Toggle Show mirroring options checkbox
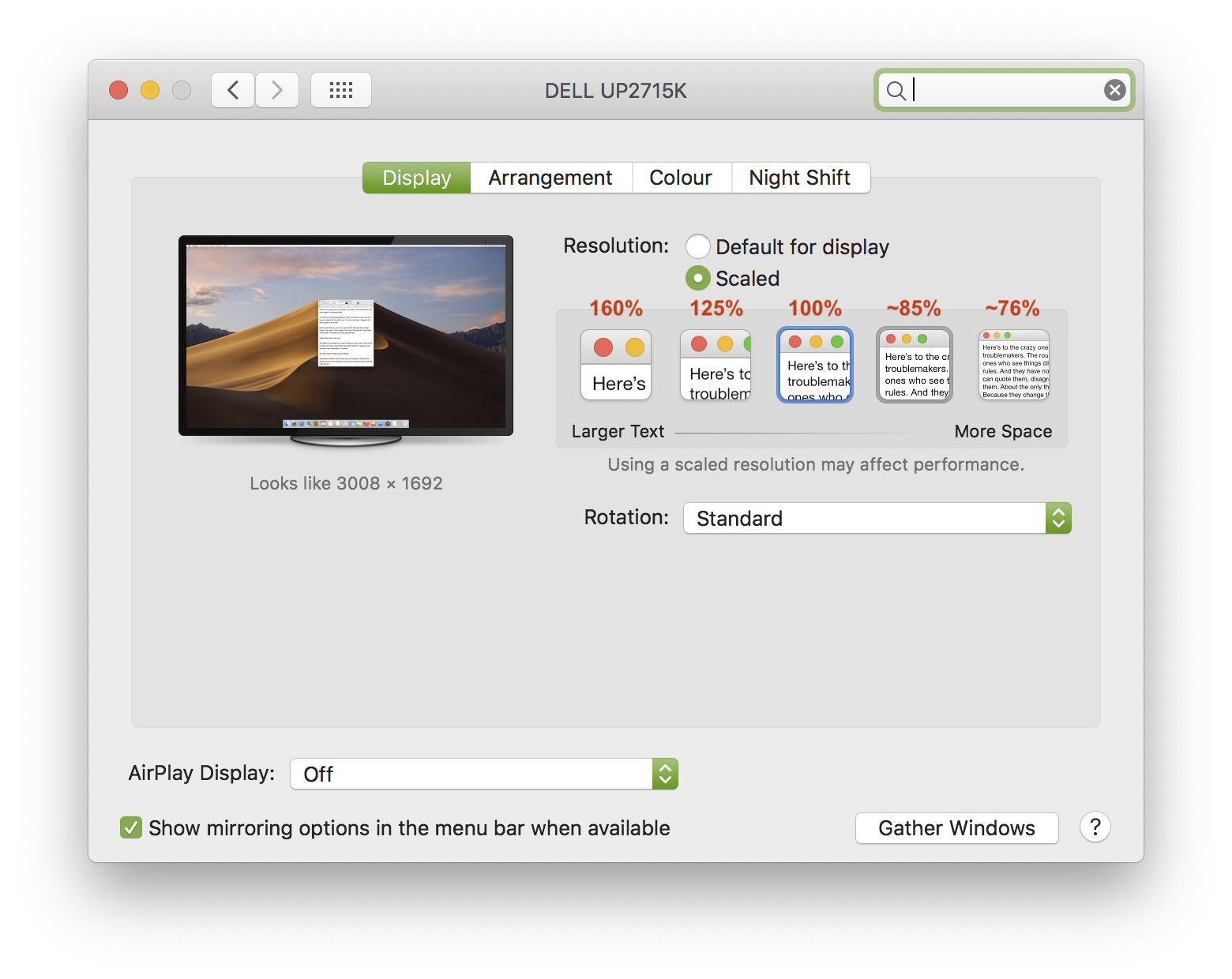This screenshot has height=979, width=1232. [x=131, y=827]
